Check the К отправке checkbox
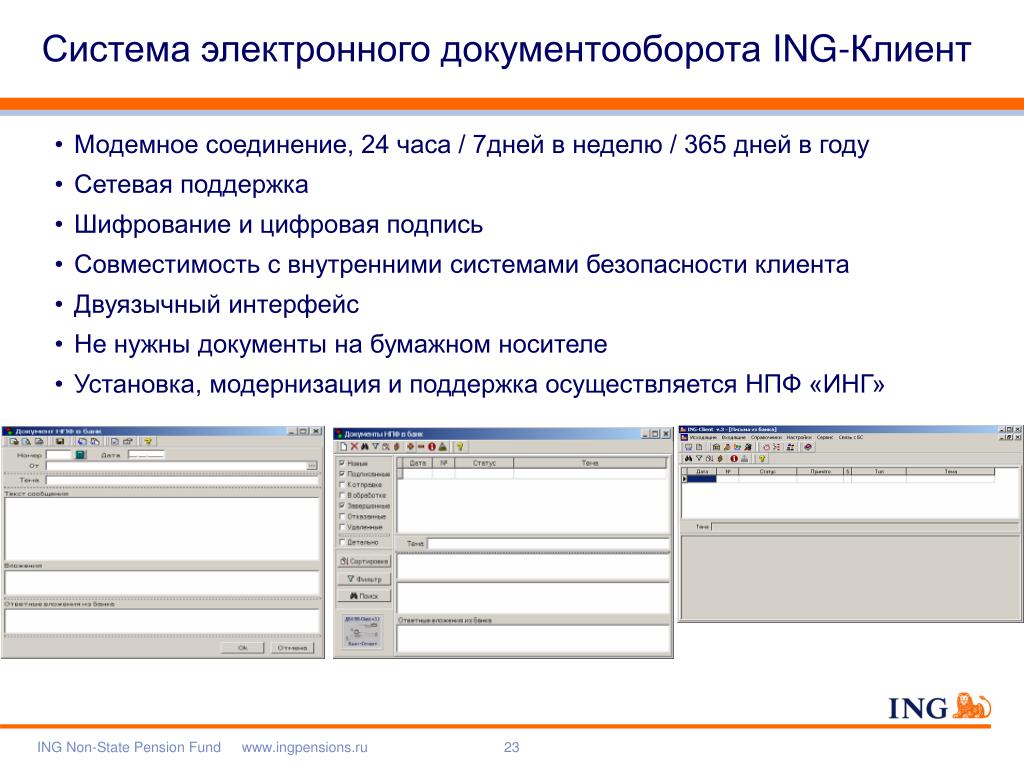Screen dimensions: 1024x768 point(342,485)
